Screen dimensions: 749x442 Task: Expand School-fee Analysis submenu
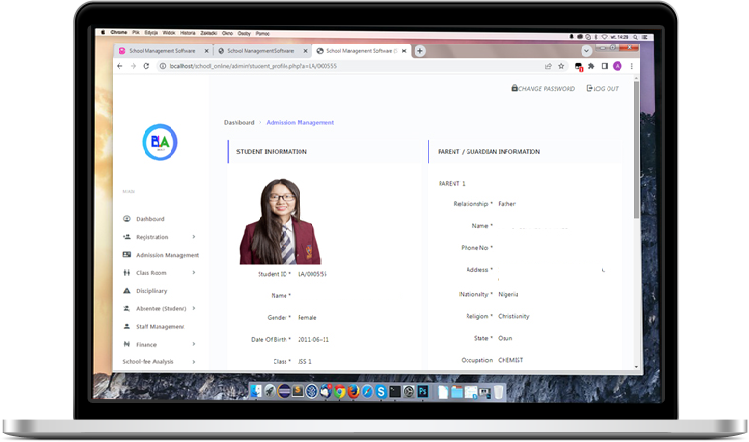[x=193, y=362]
